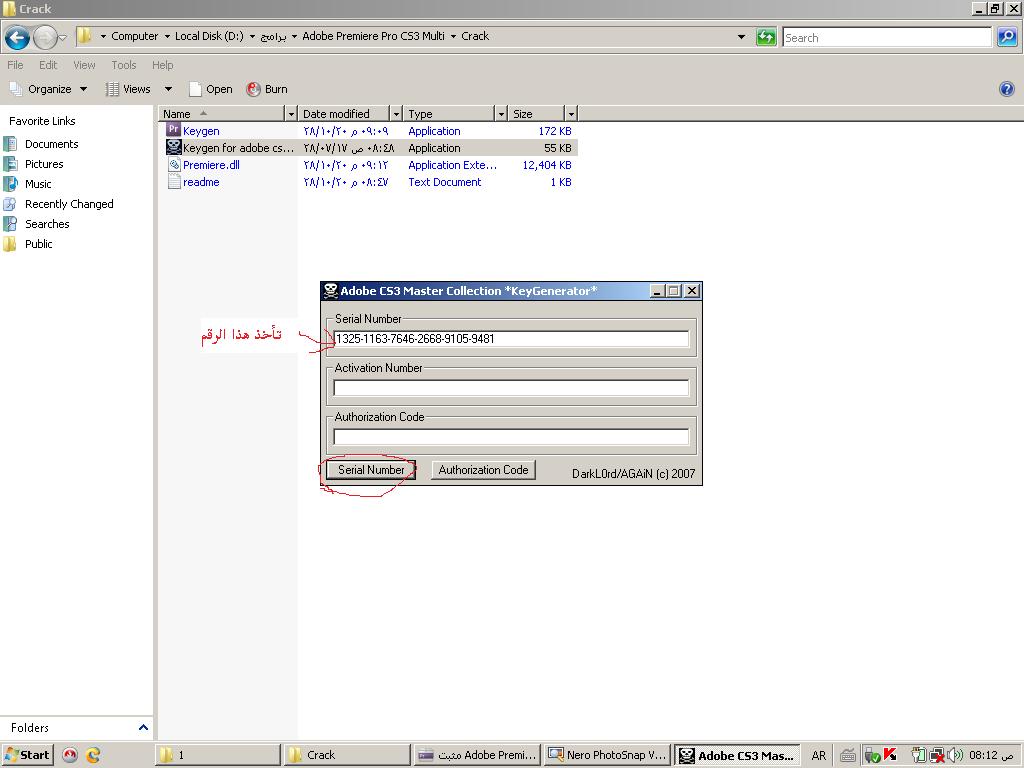The width and height of the screenshot is (1024, 768).
Task: Select the Documents favorite link
Action: (x=51, y=144)
